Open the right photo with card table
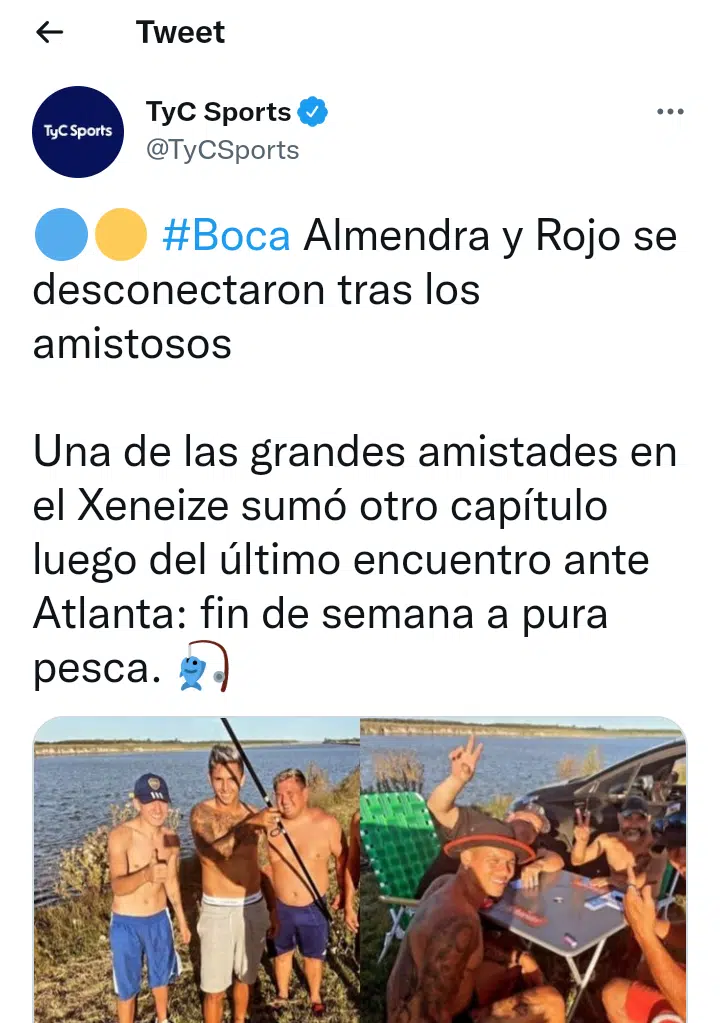The height and width of the screenshot is (1023, 720). click(524, 870)
